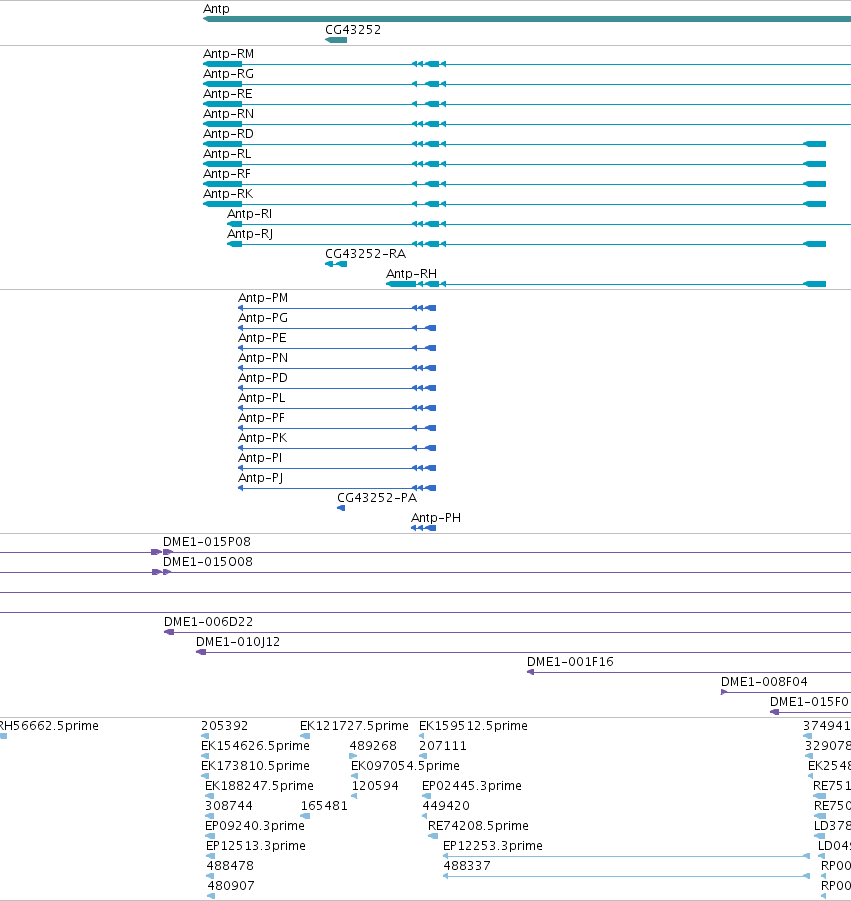
Task: Click the Antp-RM transcript label
Action: (228, 54)
